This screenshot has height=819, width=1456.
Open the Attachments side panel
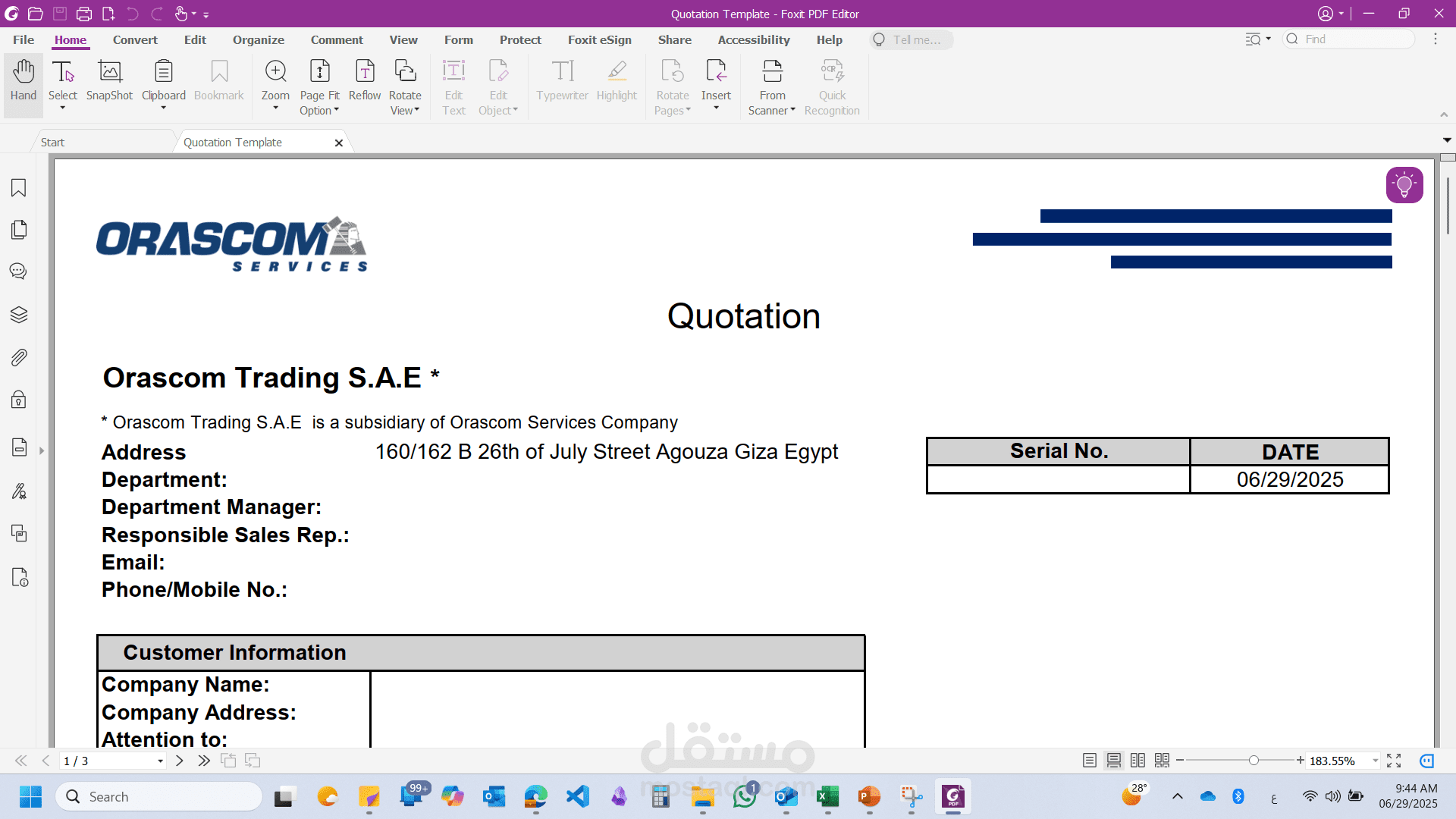[x=19, y=357]
